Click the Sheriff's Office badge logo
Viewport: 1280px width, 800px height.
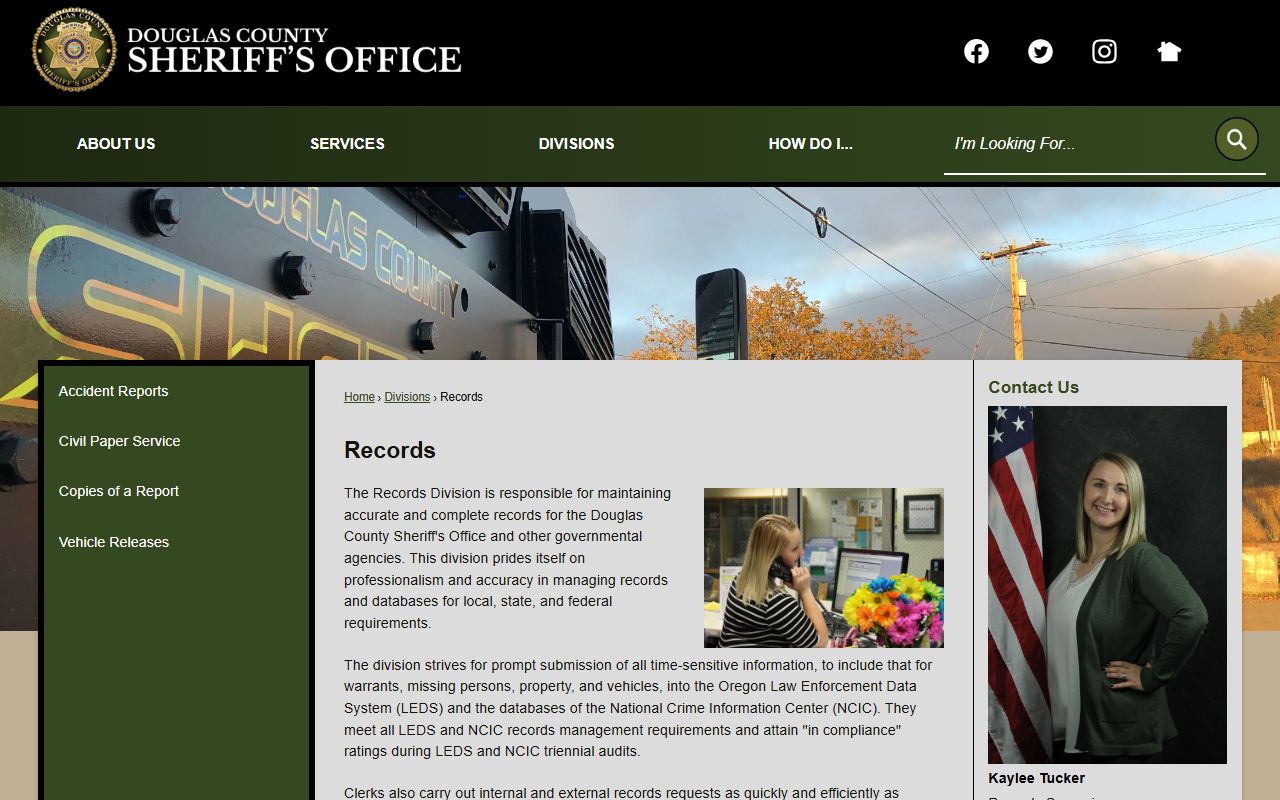[x=74, y=50]
